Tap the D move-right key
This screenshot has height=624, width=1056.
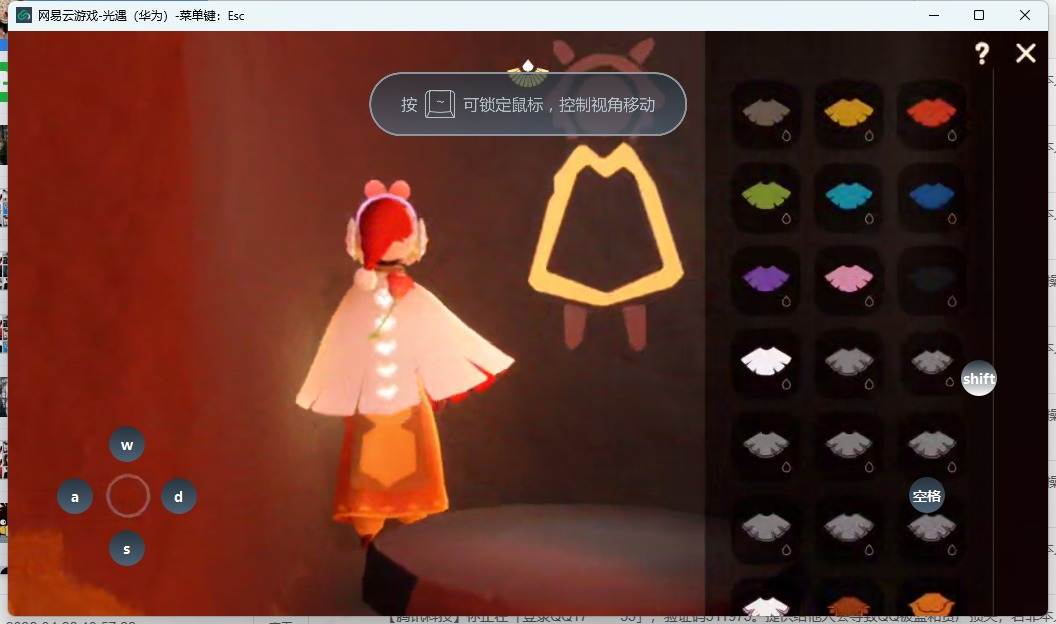coord(178,497)
